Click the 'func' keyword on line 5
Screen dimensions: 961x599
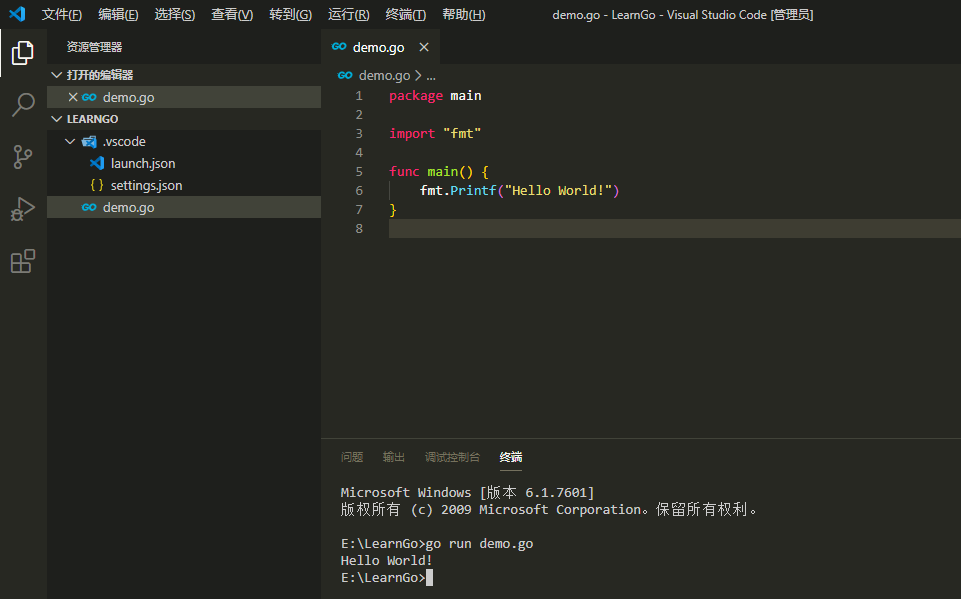404,172
